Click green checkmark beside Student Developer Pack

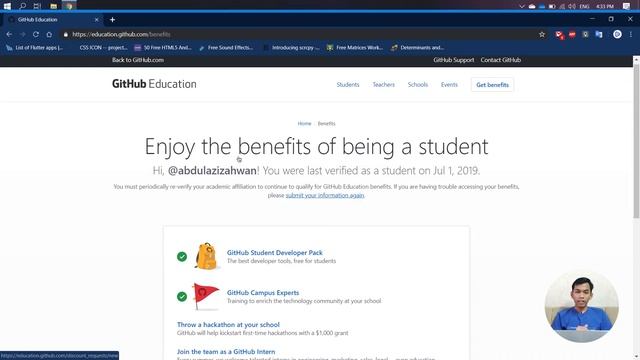click(182, 257)
